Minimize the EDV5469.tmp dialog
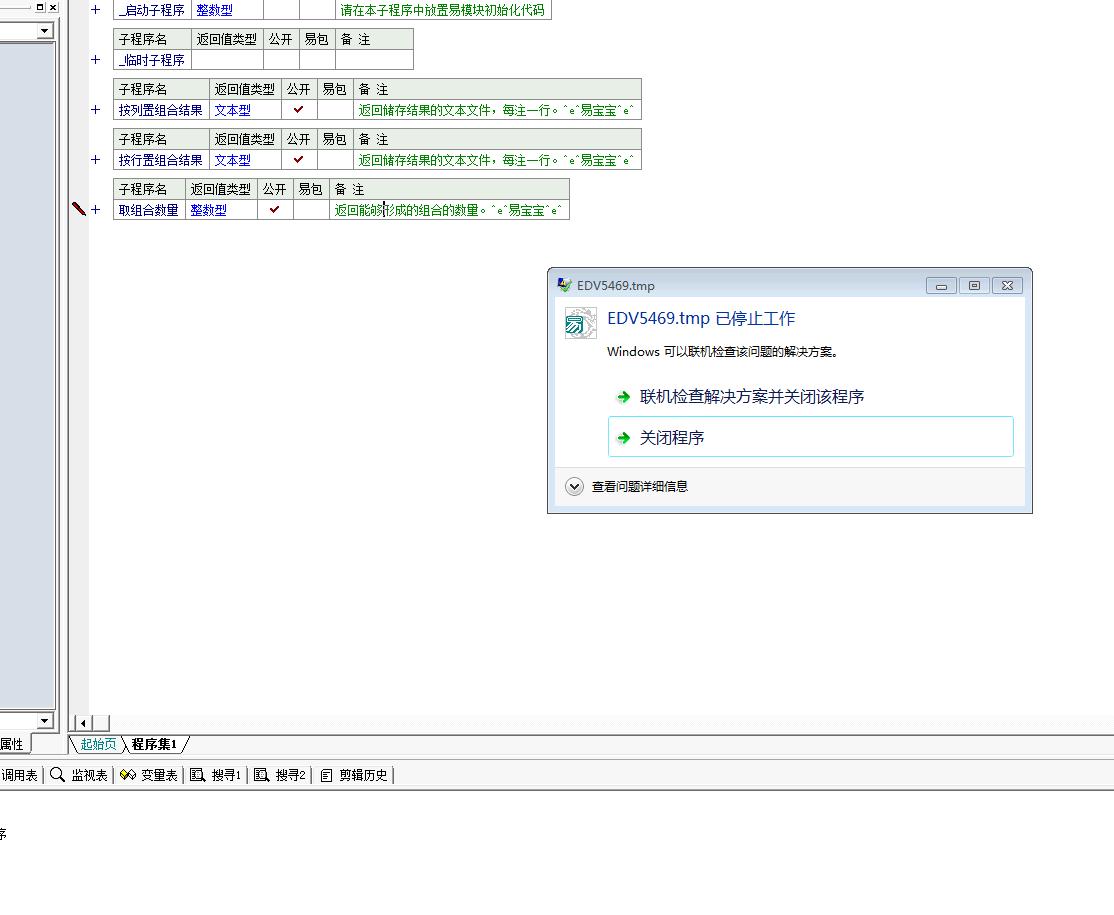The height and width of the screenshot is (915, 1114). [941, 286]
